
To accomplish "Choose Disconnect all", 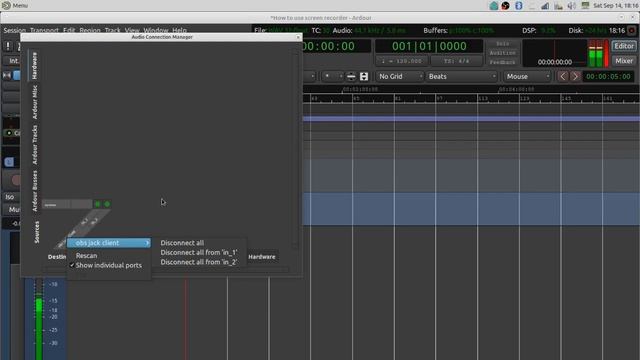I will click(182, 243).
